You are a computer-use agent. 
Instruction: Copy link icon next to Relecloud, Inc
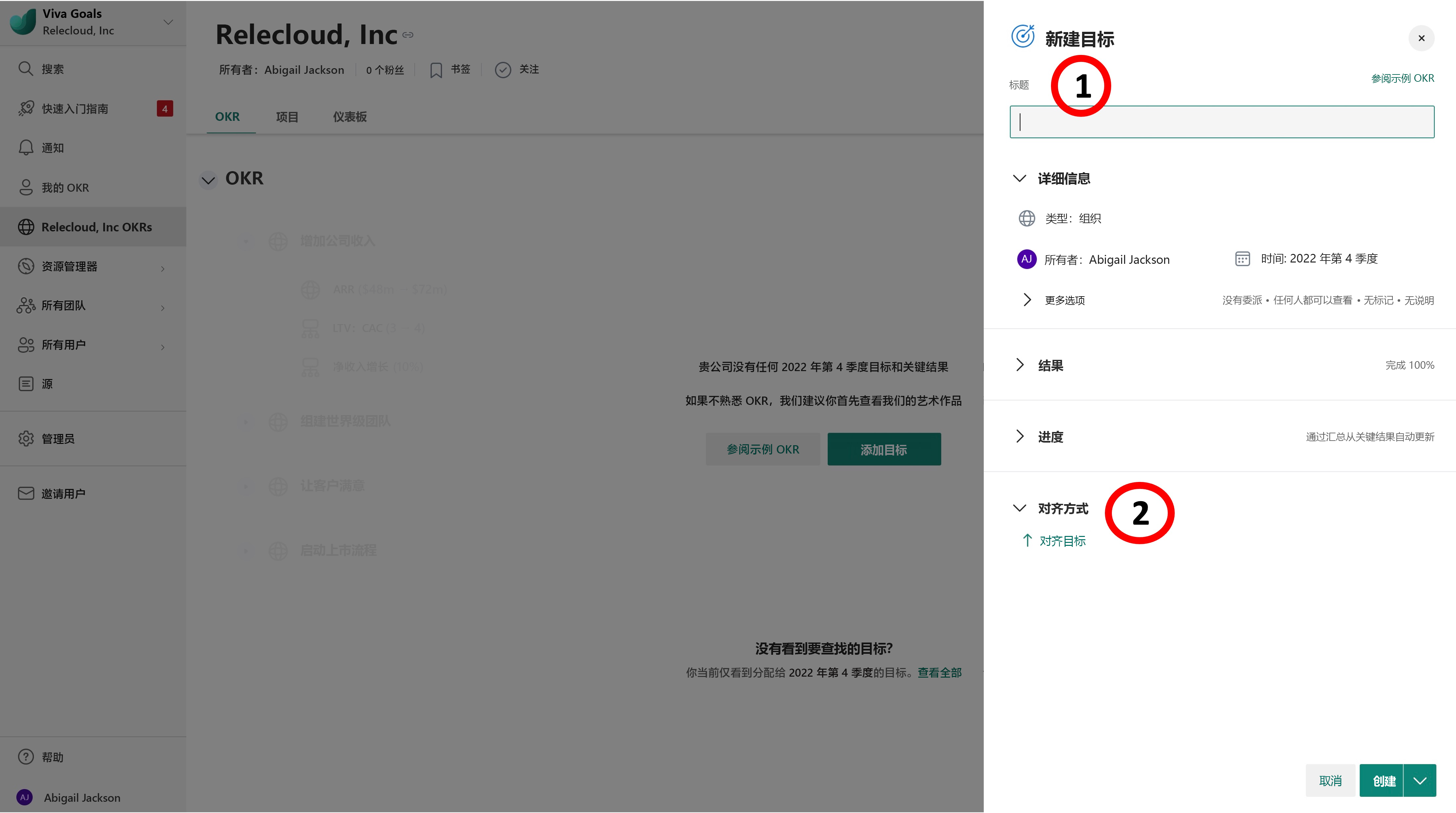point(408,35)
